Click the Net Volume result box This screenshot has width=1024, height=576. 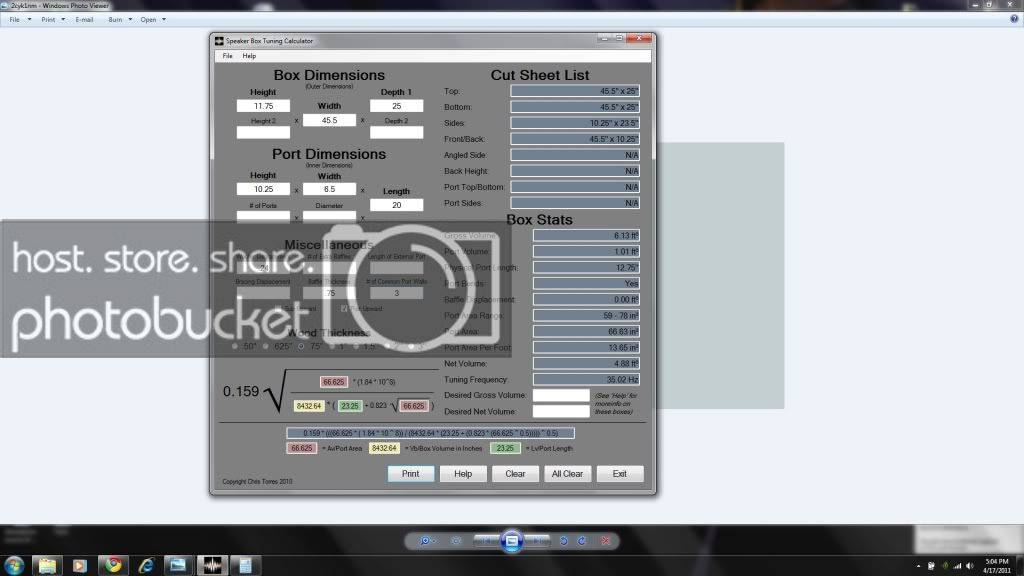[x=586, y=363]
